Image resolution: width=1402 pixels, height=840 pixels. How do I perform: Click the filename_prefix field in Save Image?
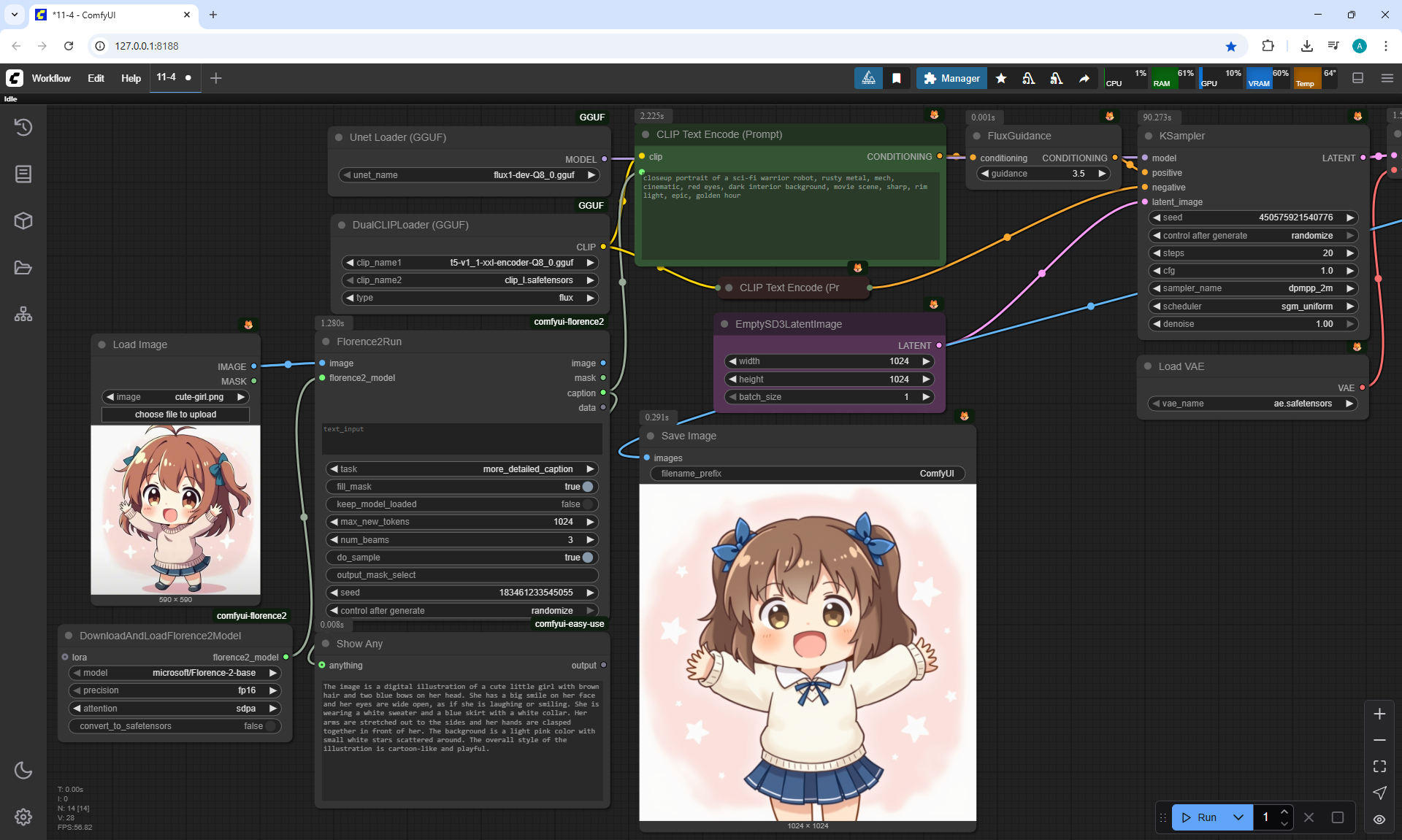point(807,474)
